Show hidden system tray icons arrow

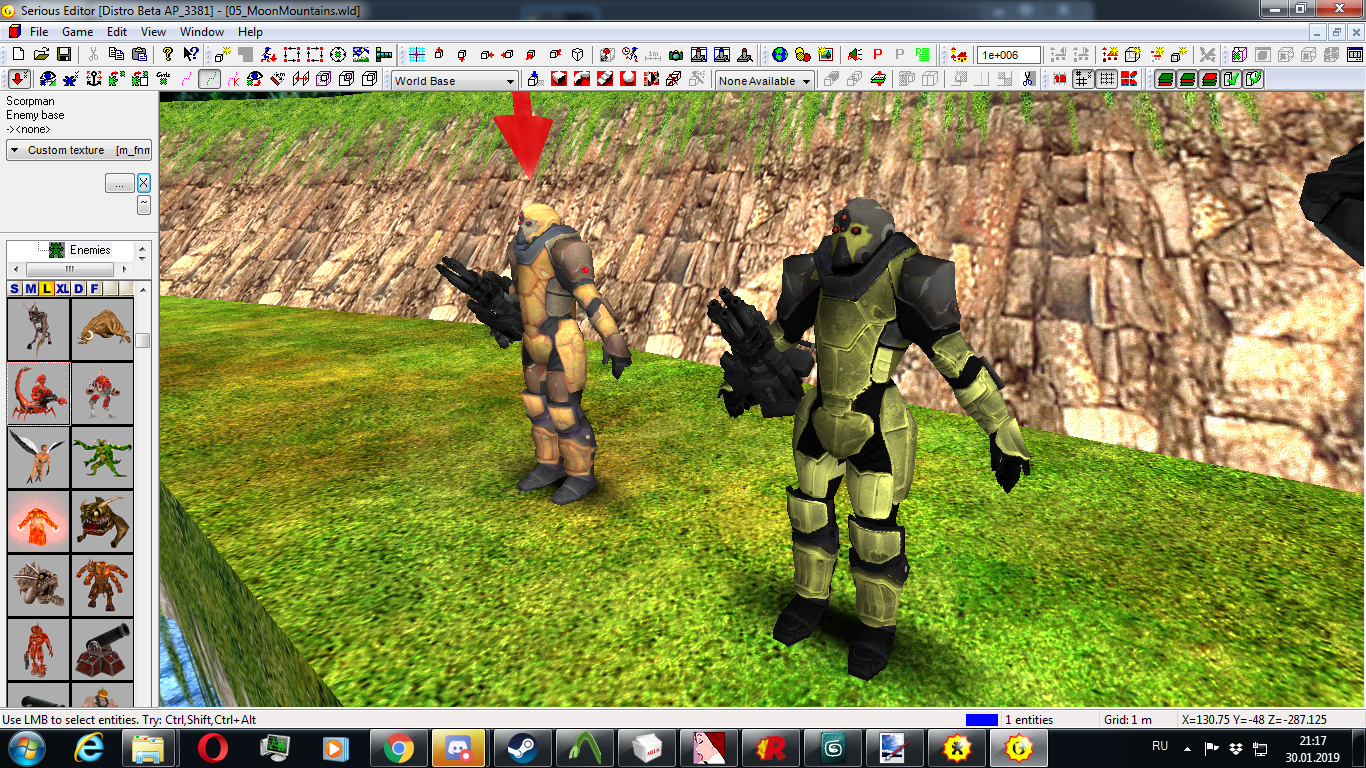click(x=1187, y=747)
